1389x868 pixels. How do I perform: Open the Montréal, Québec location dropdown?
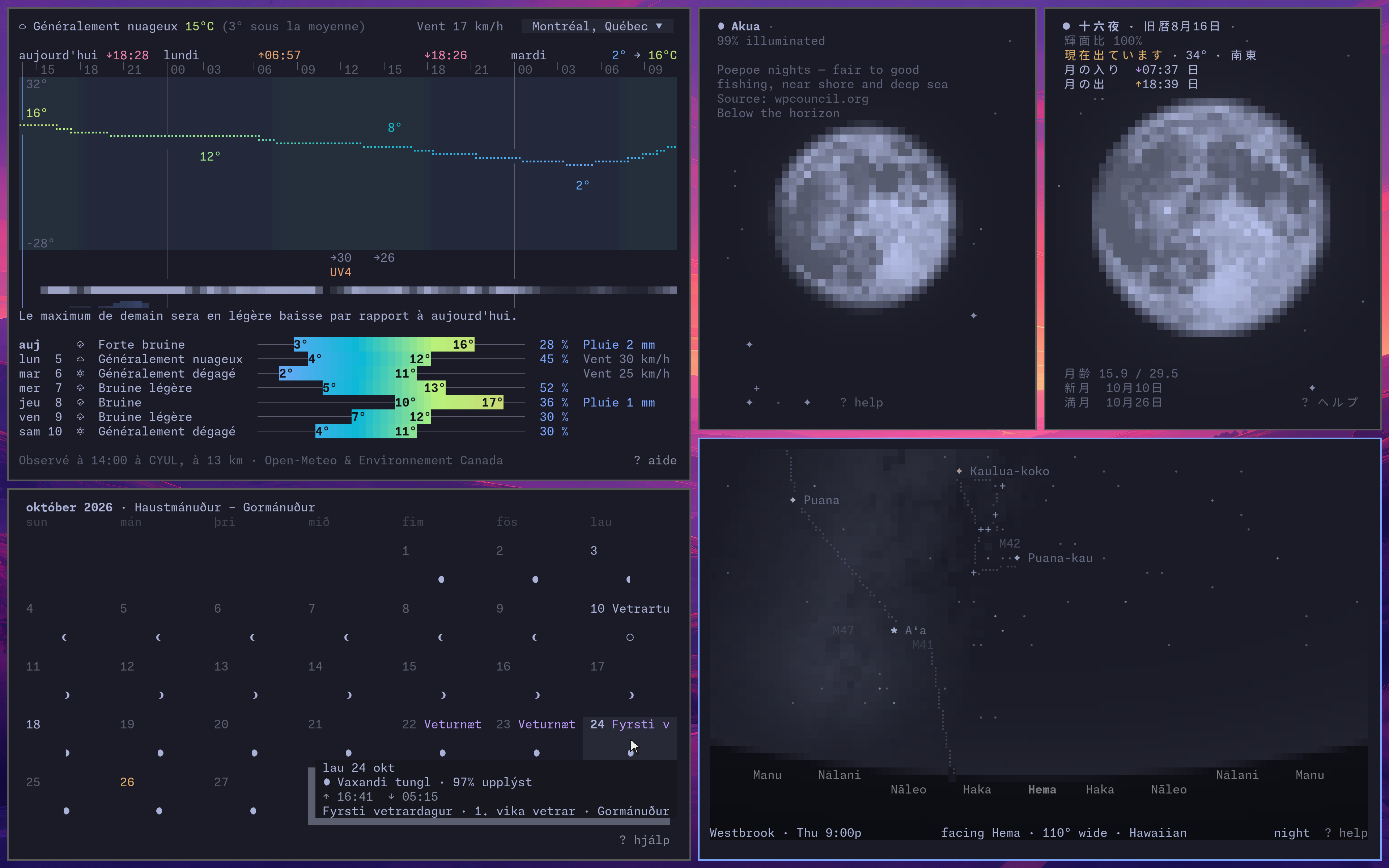click(x=597, y=26)
